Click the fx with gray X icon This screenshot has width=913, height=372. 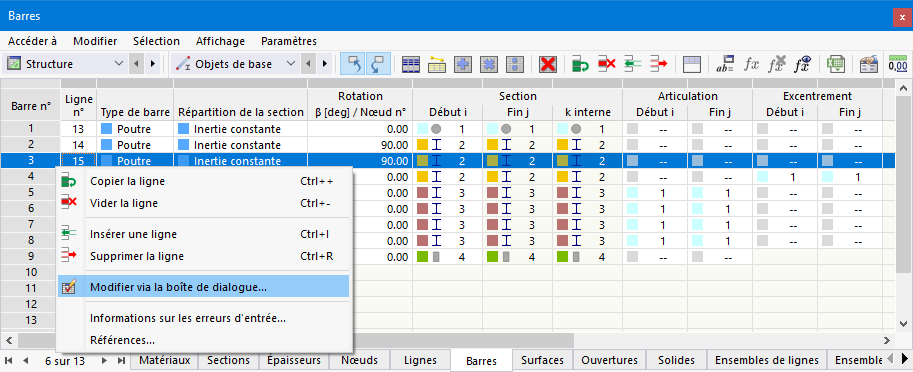click(777, 64)
